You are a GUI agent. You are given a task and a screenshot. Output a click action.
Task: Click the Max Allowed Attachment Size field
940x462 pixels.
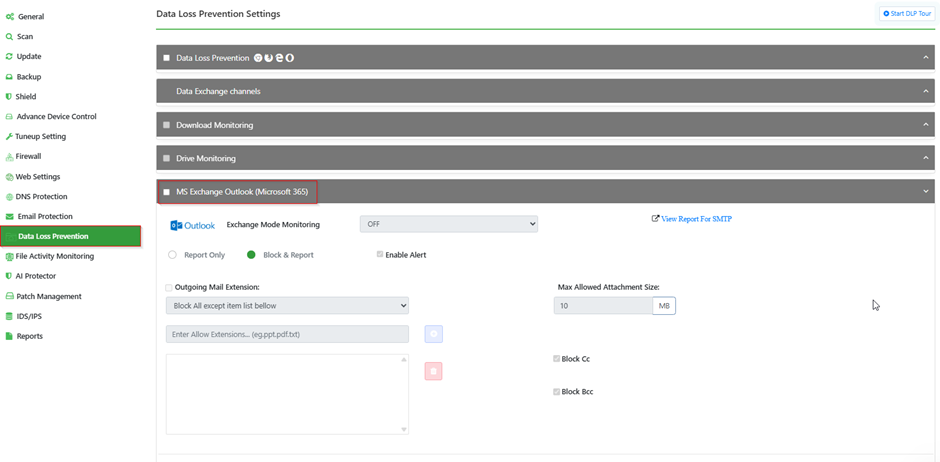[x=603, y=306]
